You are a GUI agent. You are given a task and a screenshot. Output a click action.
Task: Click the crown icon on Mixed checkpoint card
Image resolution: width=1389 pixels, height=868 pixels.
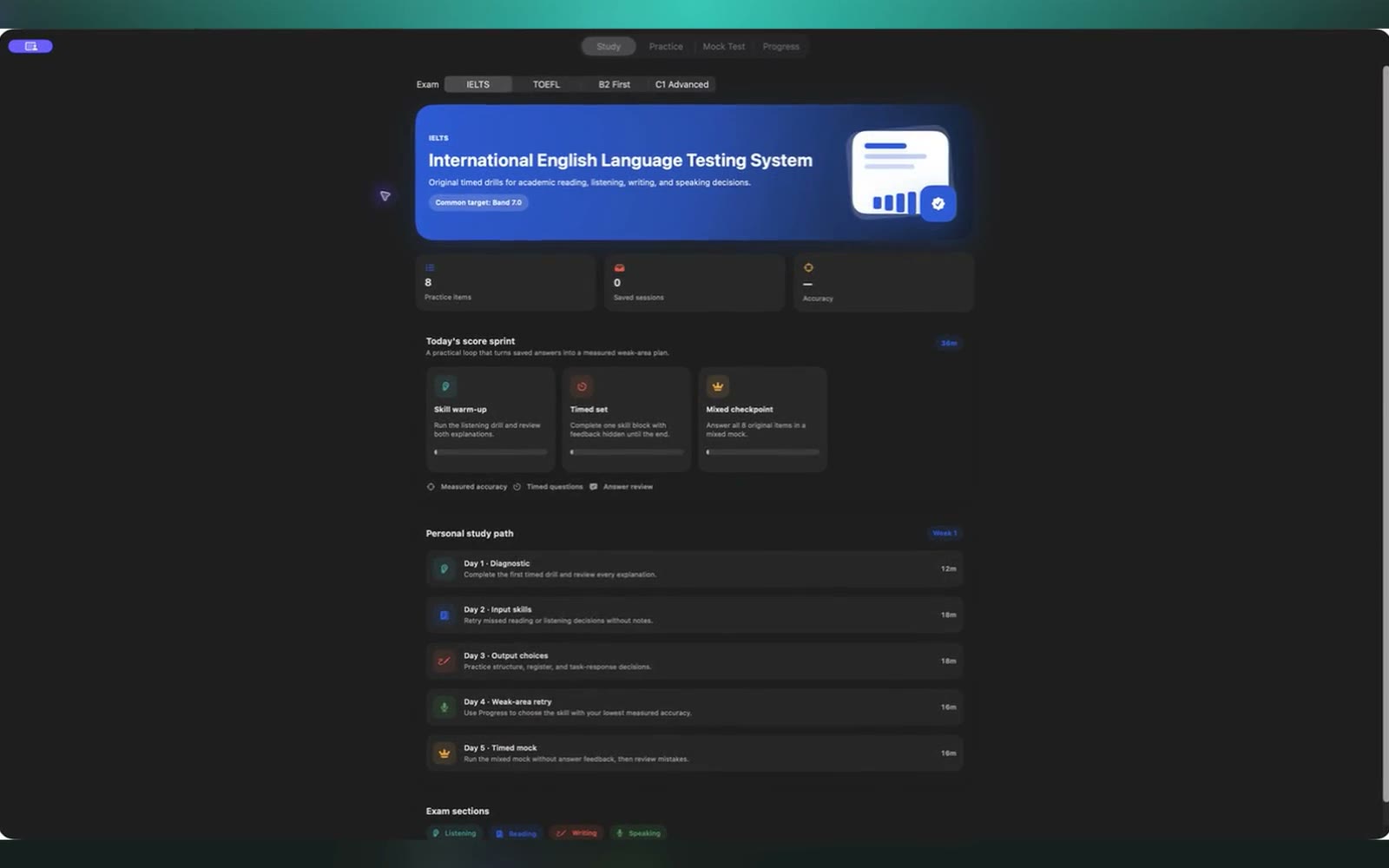coord(717,386)
